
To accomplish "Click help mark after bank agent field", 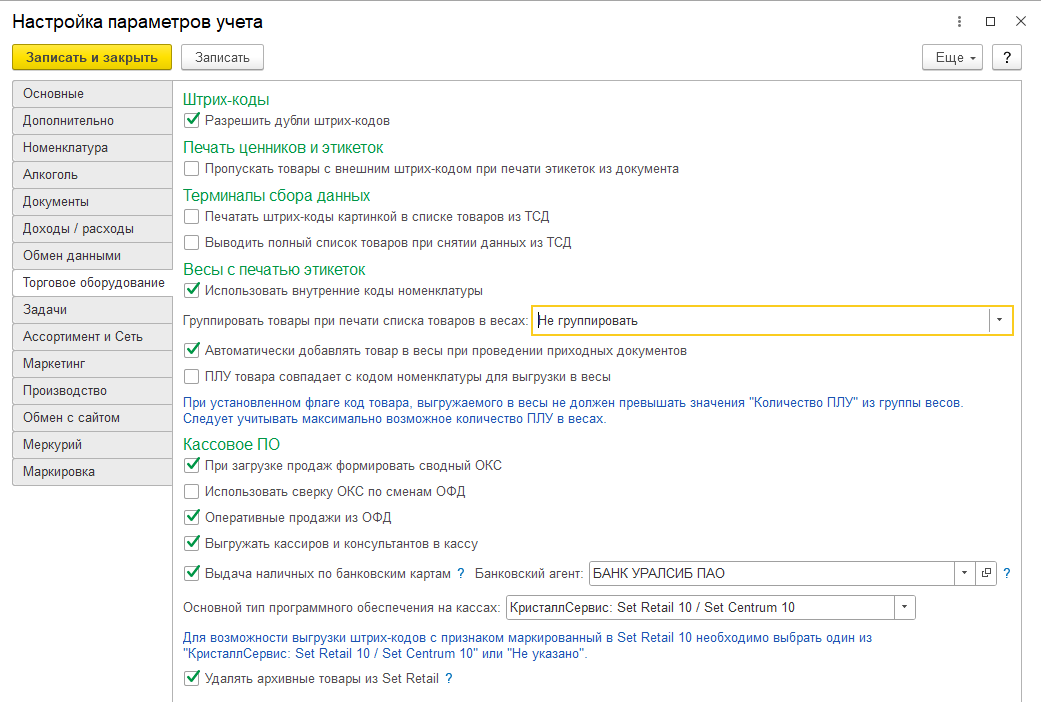I will (1007, 573).
